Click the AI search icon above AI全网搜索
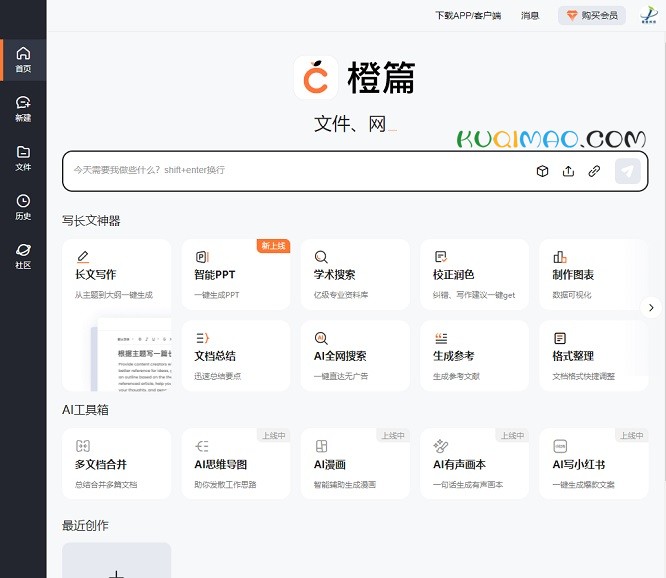Screen dimensions: 666x578 point(321,338)
